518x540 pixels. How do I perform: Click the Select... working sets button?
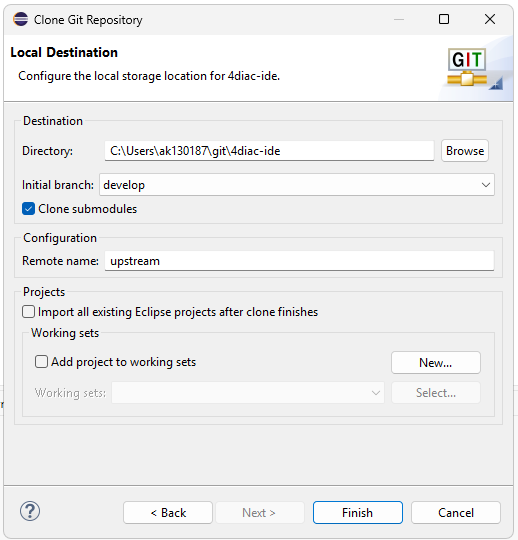[x=436, y=393]
